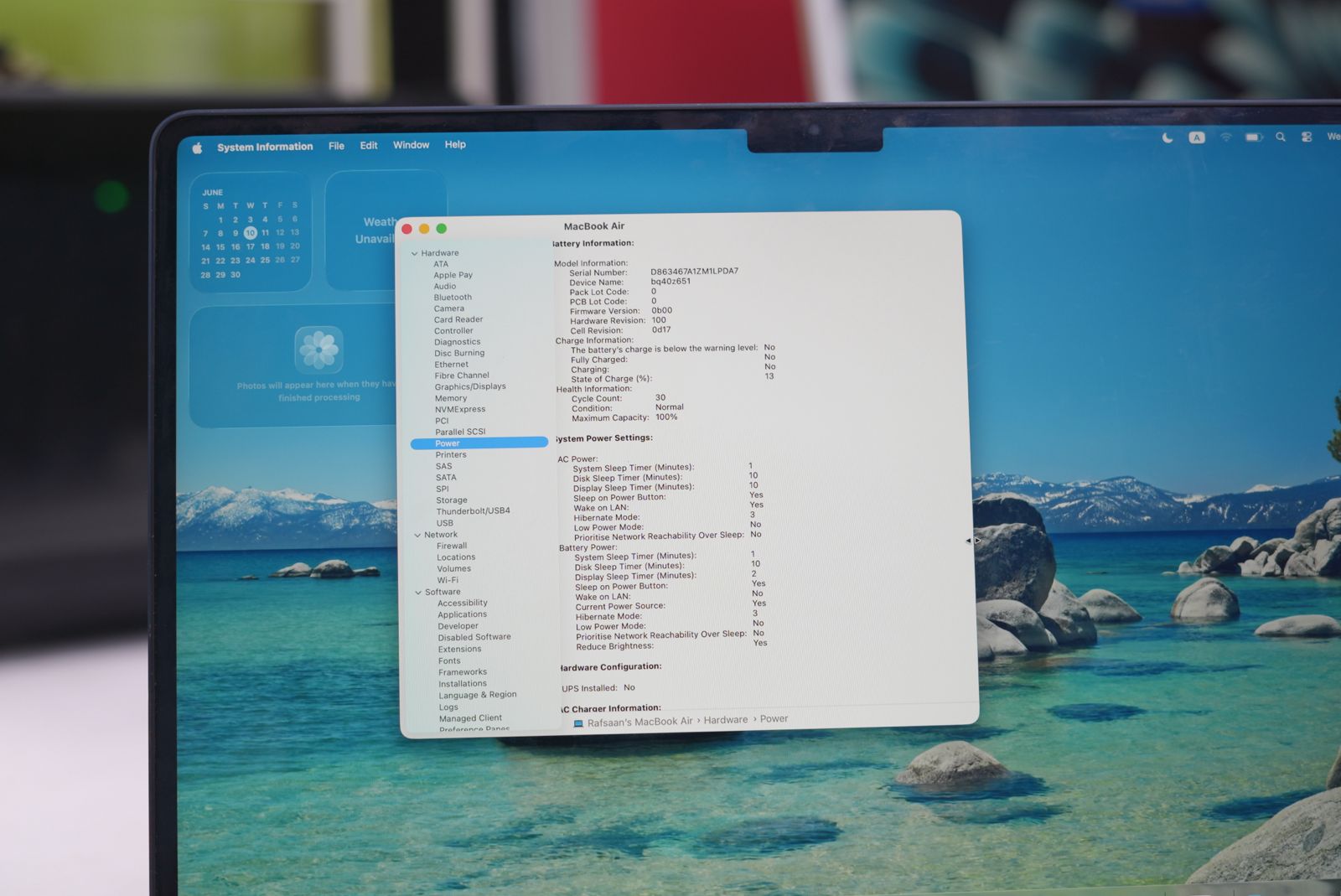Collapse the Software section

(x=418, y=593)
